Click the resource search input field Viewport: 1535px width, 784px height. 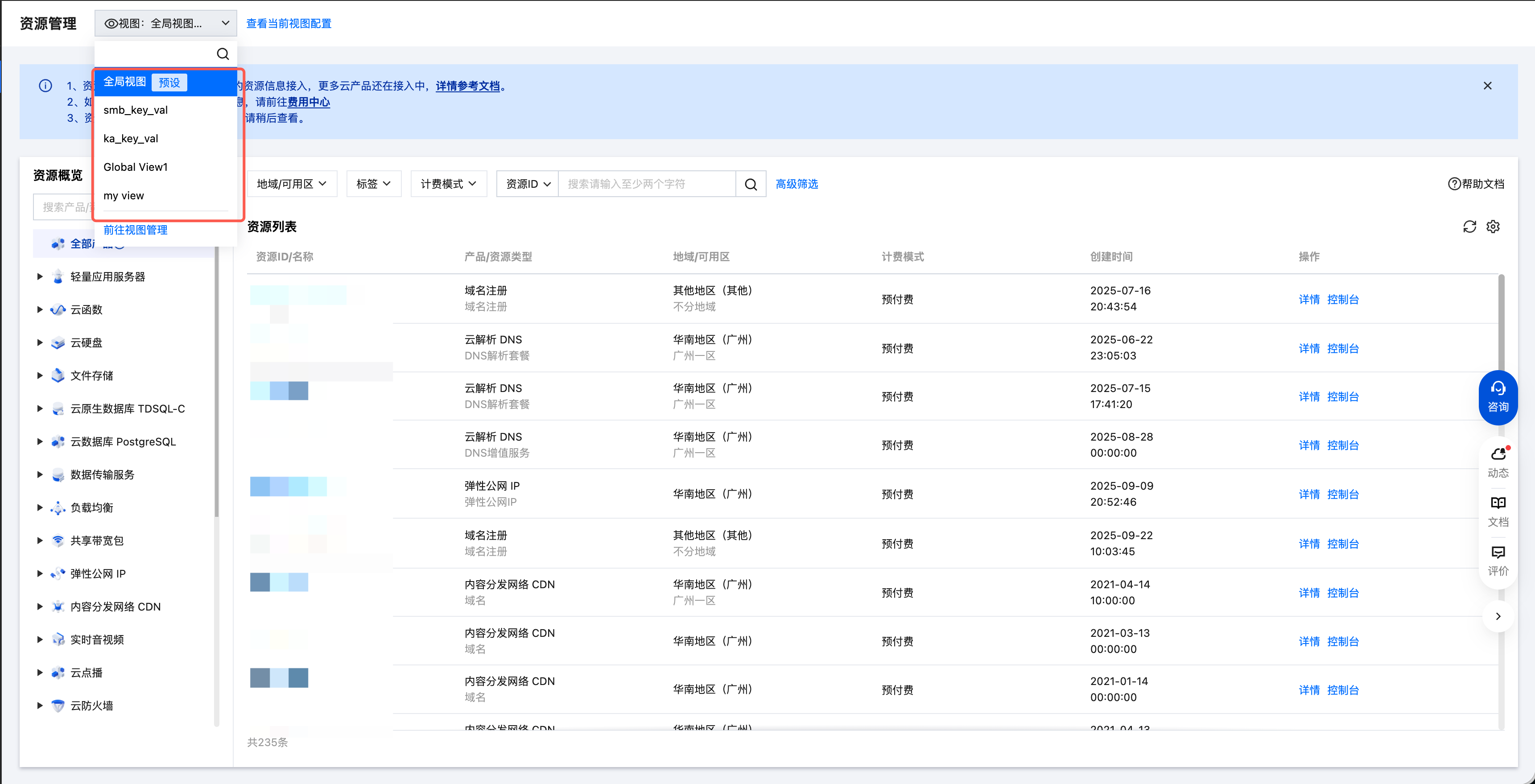[x=647, y=184]
